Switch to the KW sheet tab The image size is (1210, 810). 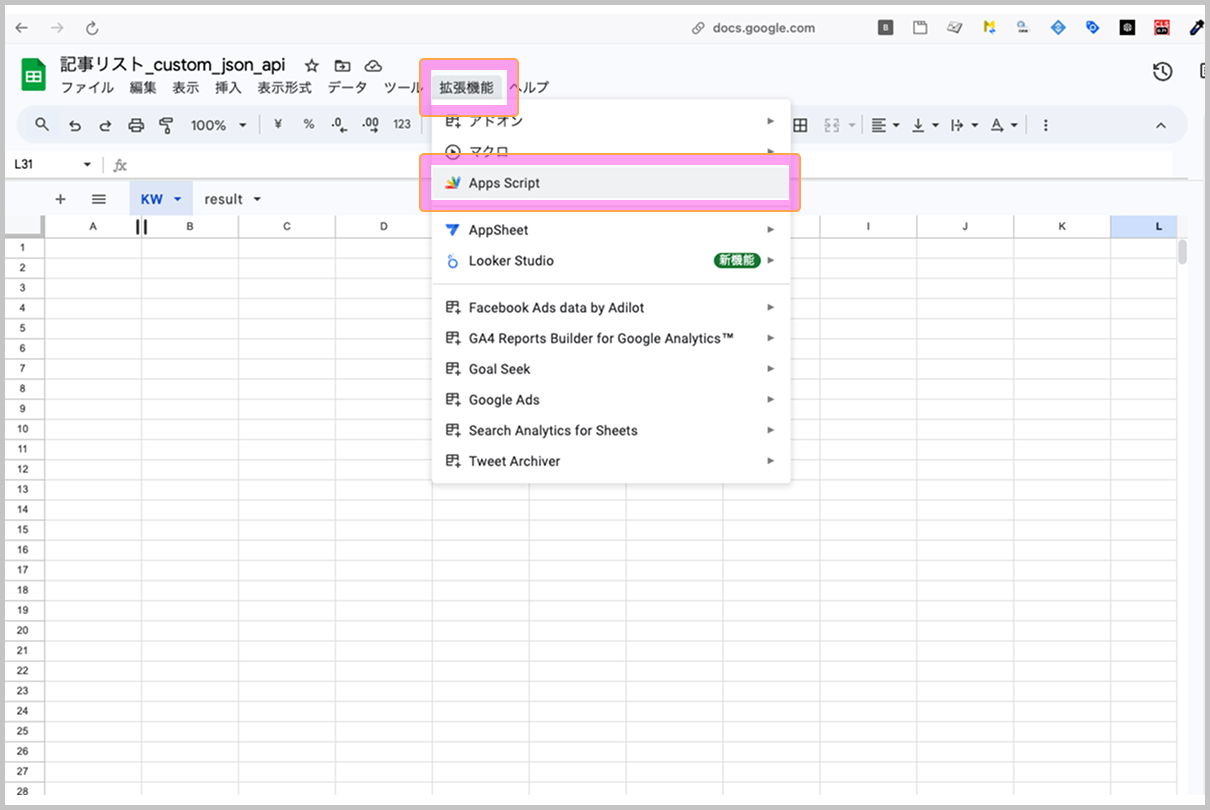(x=151, y=199)
